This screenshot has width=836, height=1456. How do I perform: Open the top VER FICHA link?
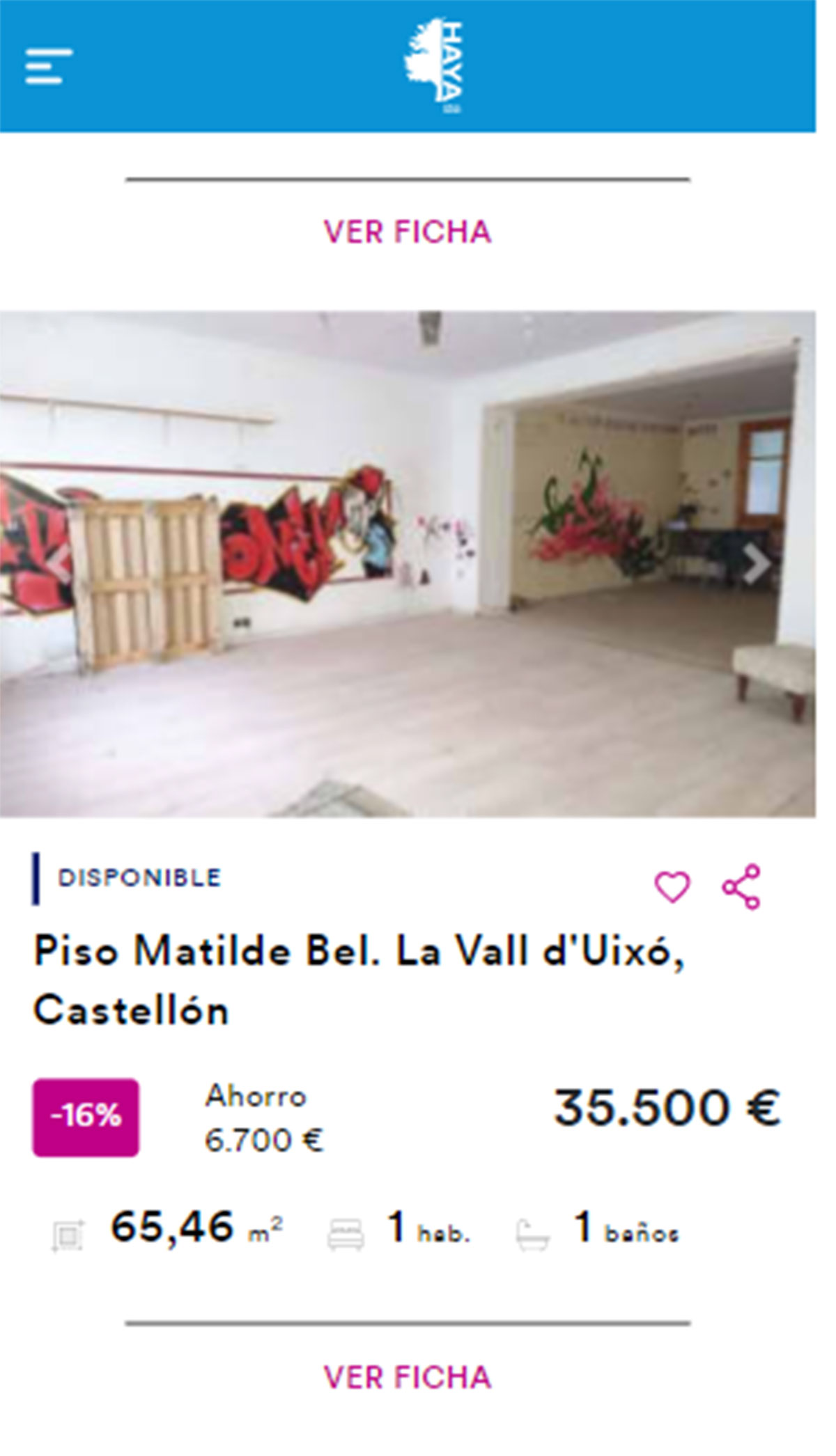point(408,232)
